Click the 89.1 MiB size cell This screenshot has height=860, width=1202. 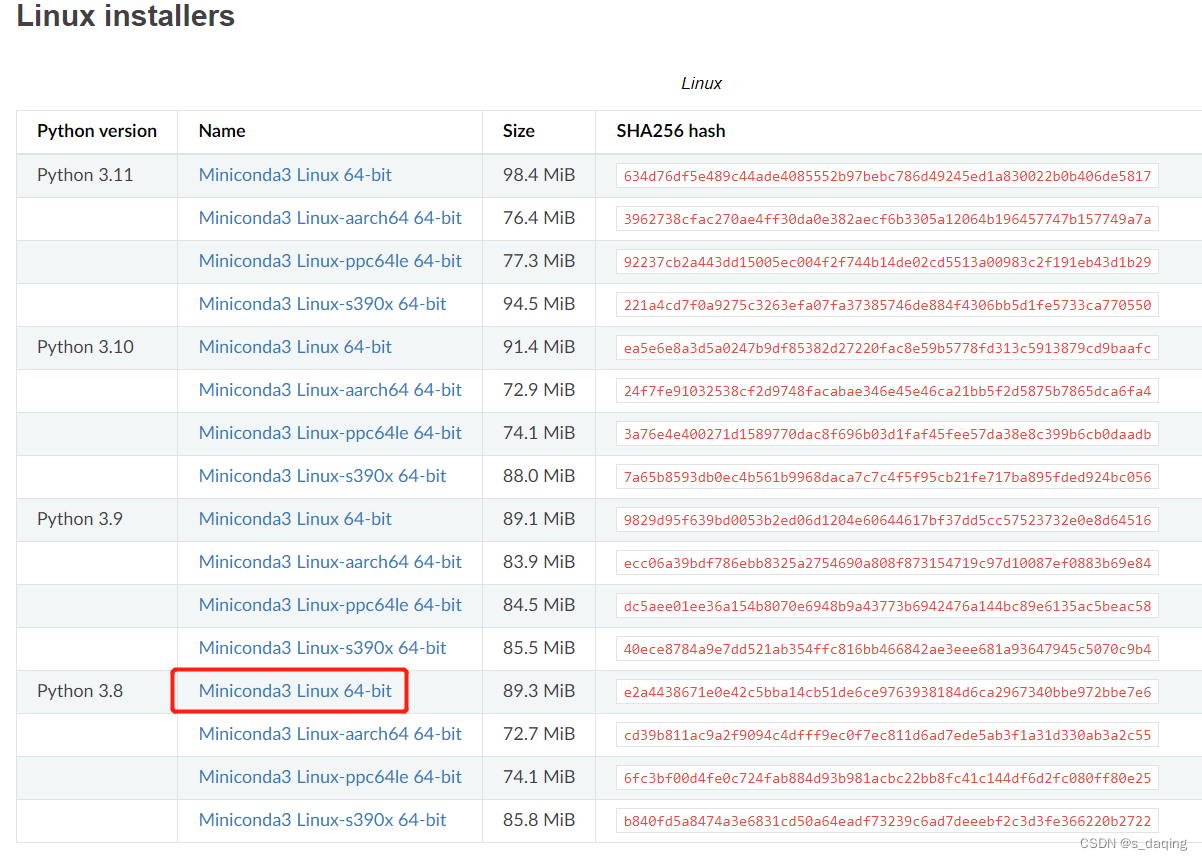pos(539,519)
